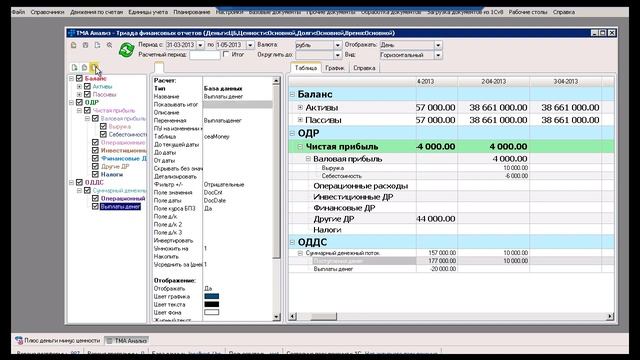Click the properties panel scroll up arrow
This screenshot has height=360, width=640.
coord(276,81)
